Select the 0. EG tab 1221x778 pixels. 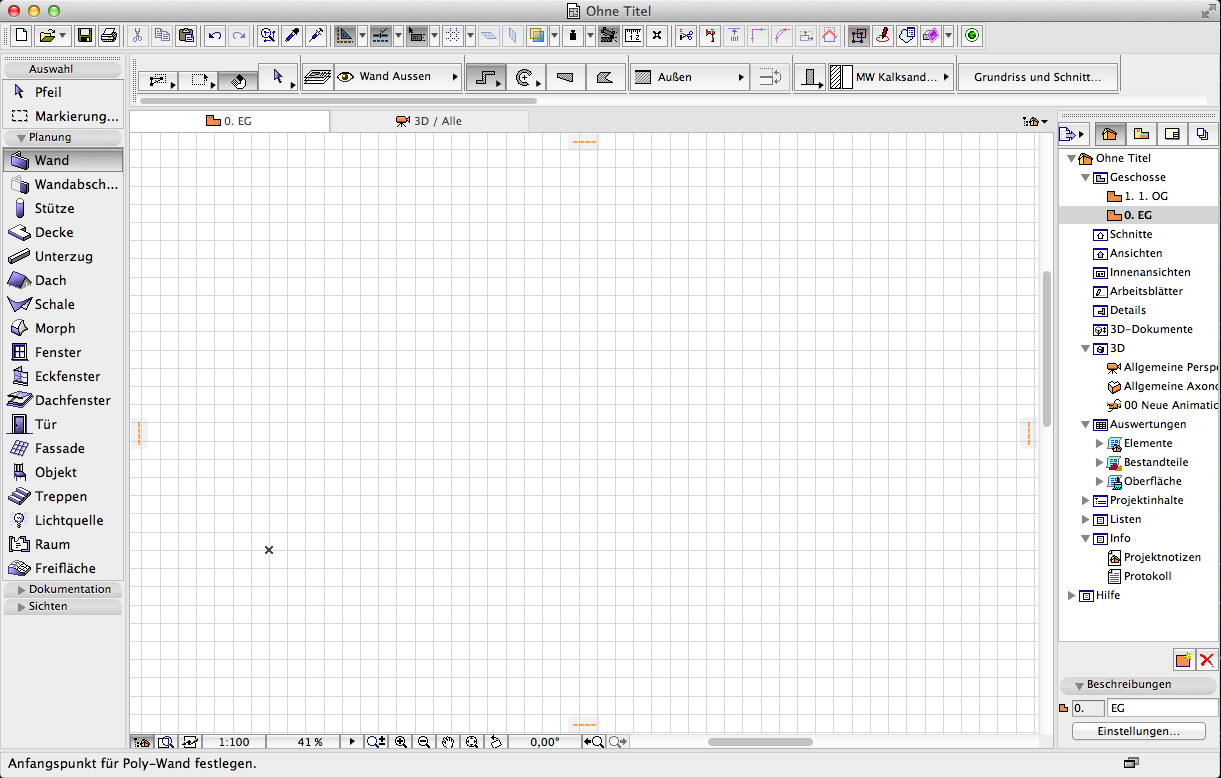coord(229,120)
